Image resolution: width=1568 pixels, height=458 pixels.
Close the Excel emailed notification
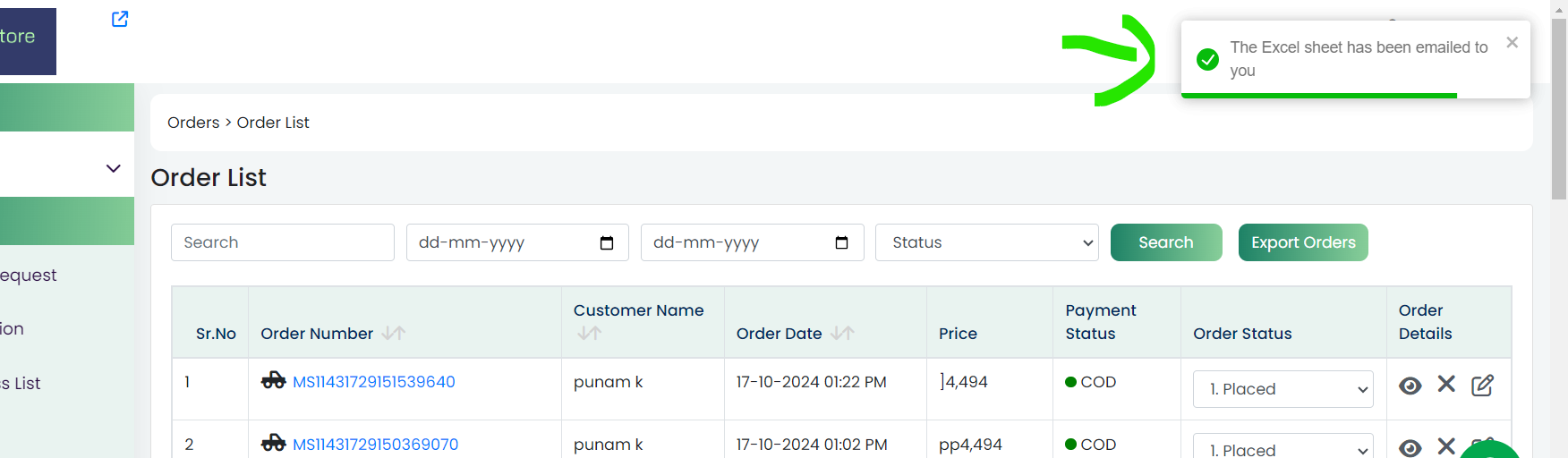tap(1512, 42)
